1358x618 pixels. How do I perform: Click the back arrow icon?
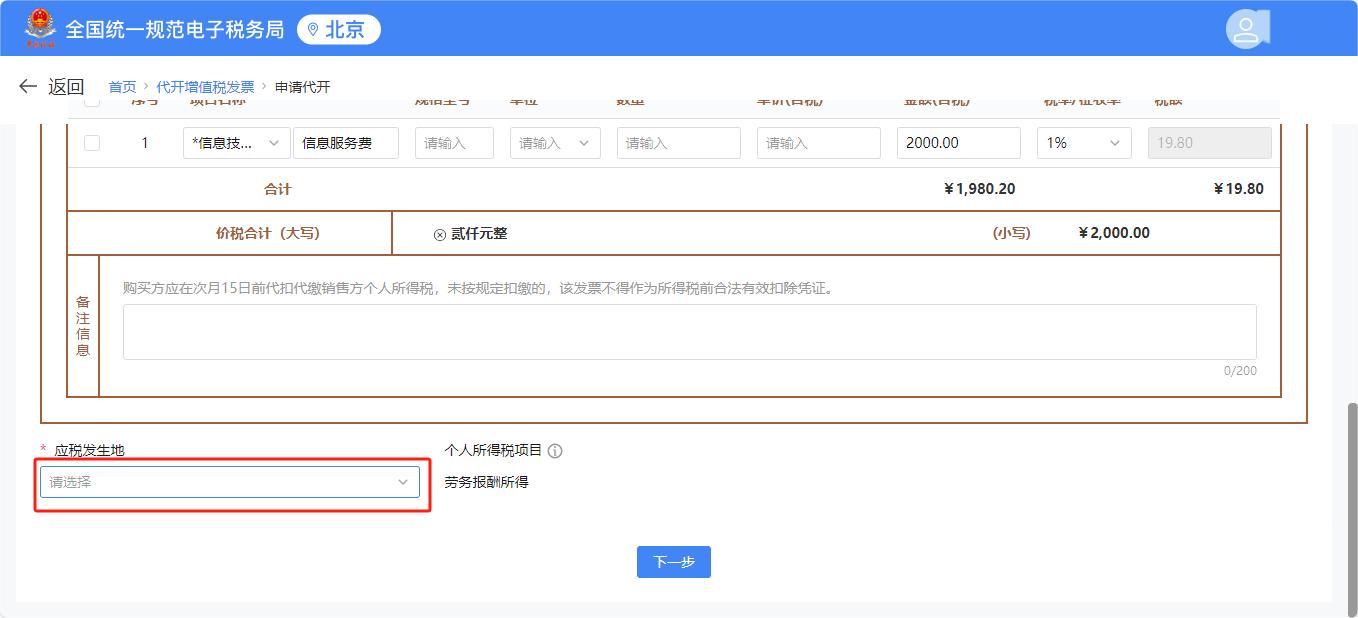pos(28,87)
